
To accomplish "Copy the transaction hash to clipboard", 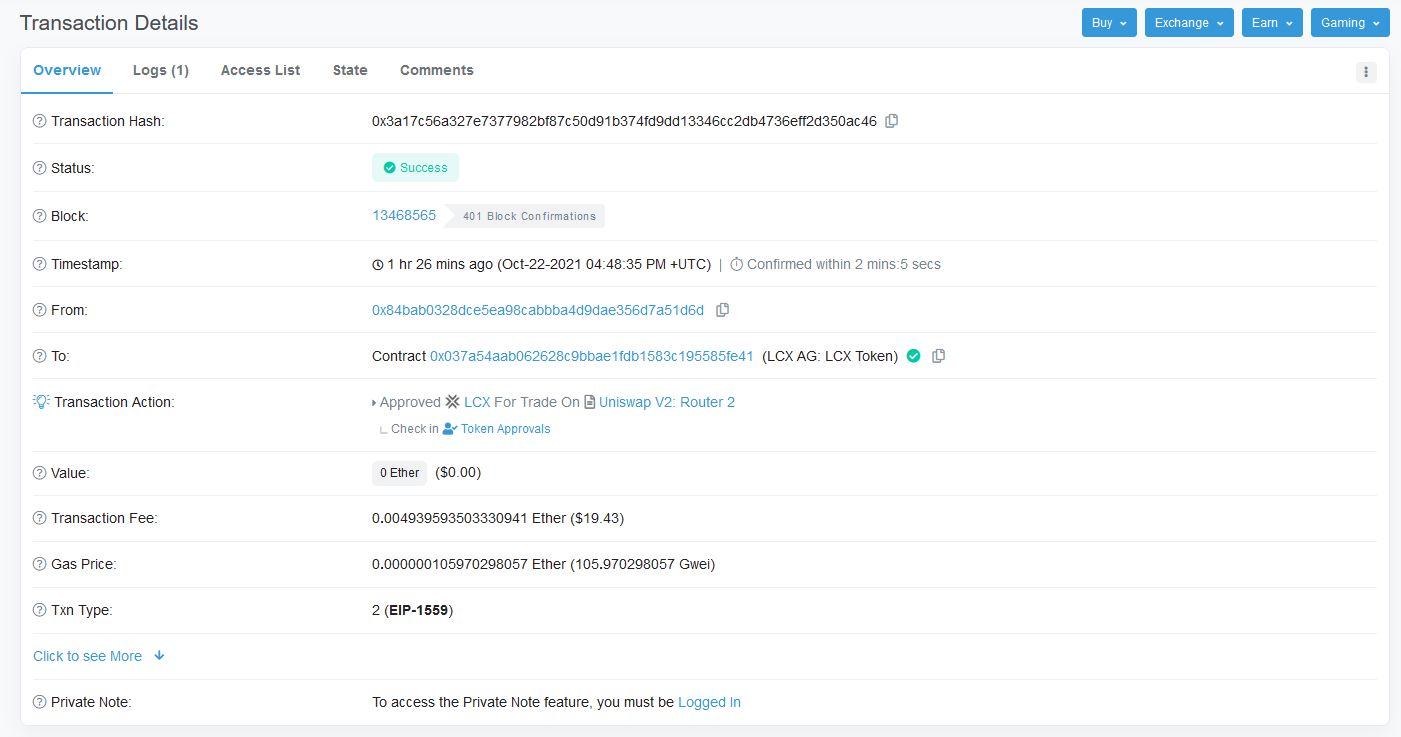I will (x=892, y=121).
